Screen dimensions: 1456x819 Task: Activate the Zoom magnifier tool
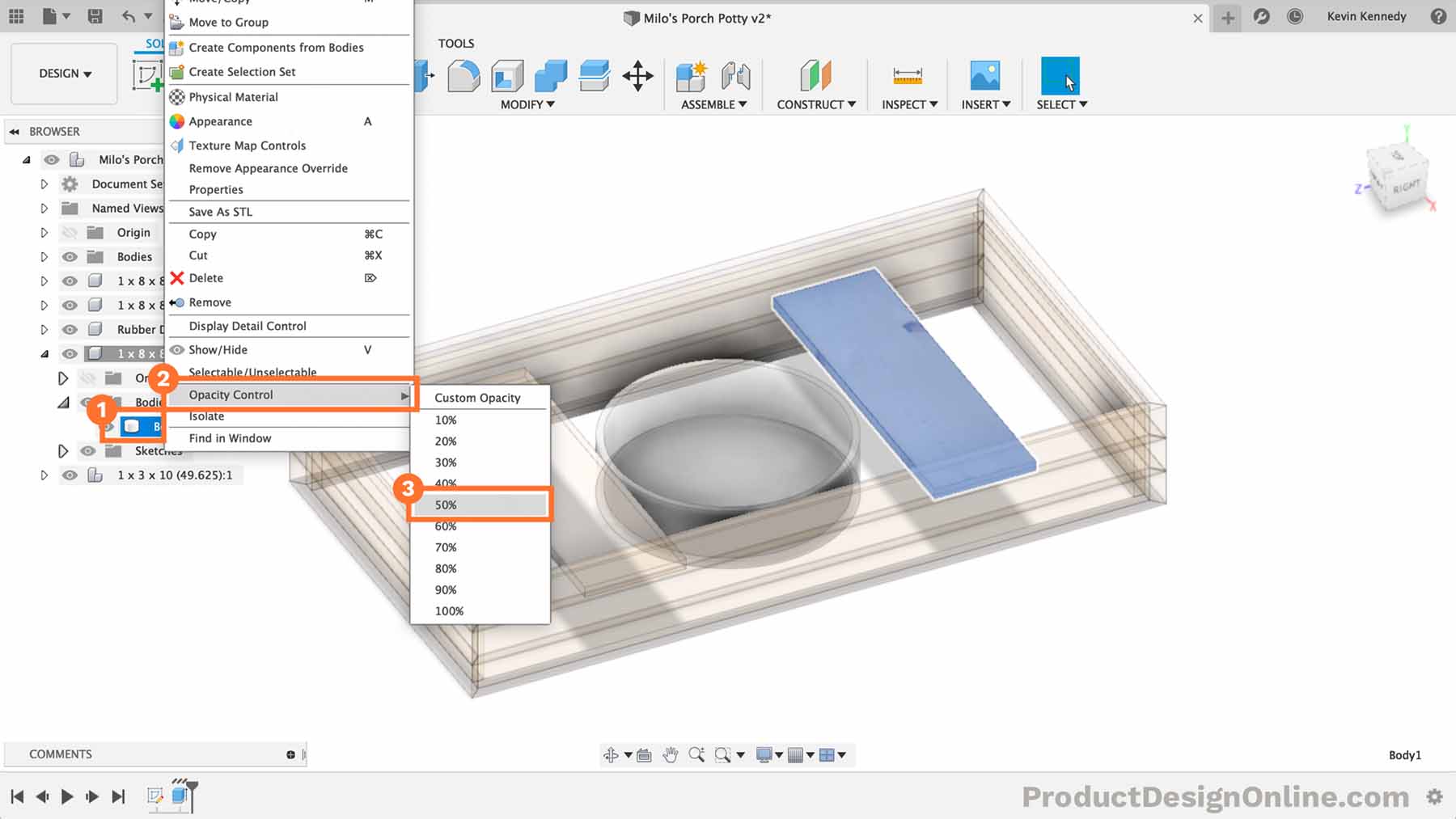pos(697,754)
